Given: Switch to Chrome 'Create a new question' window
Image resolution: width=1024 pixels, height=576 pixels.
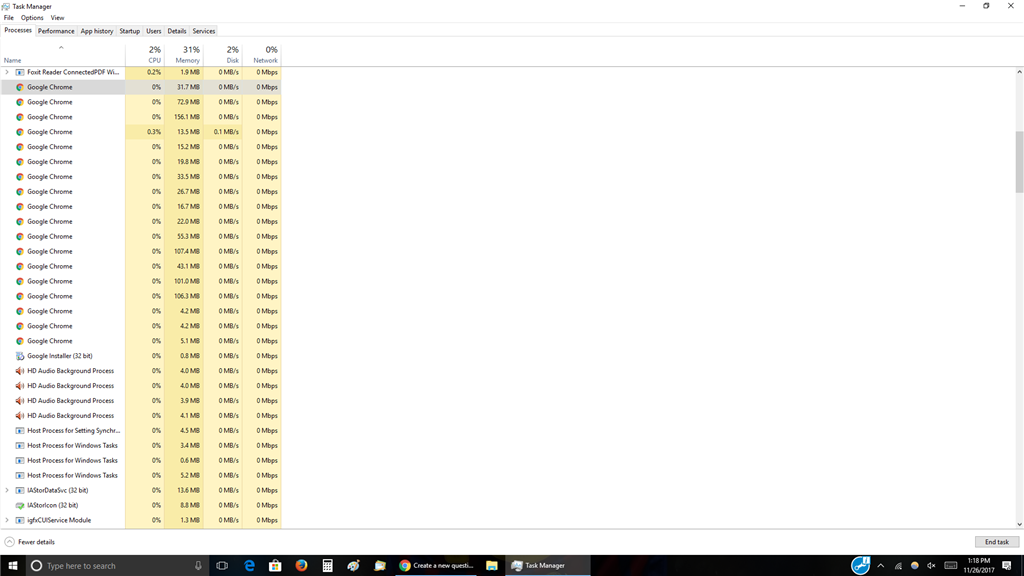Looking at the screenshot, I should tap(437, 566).
